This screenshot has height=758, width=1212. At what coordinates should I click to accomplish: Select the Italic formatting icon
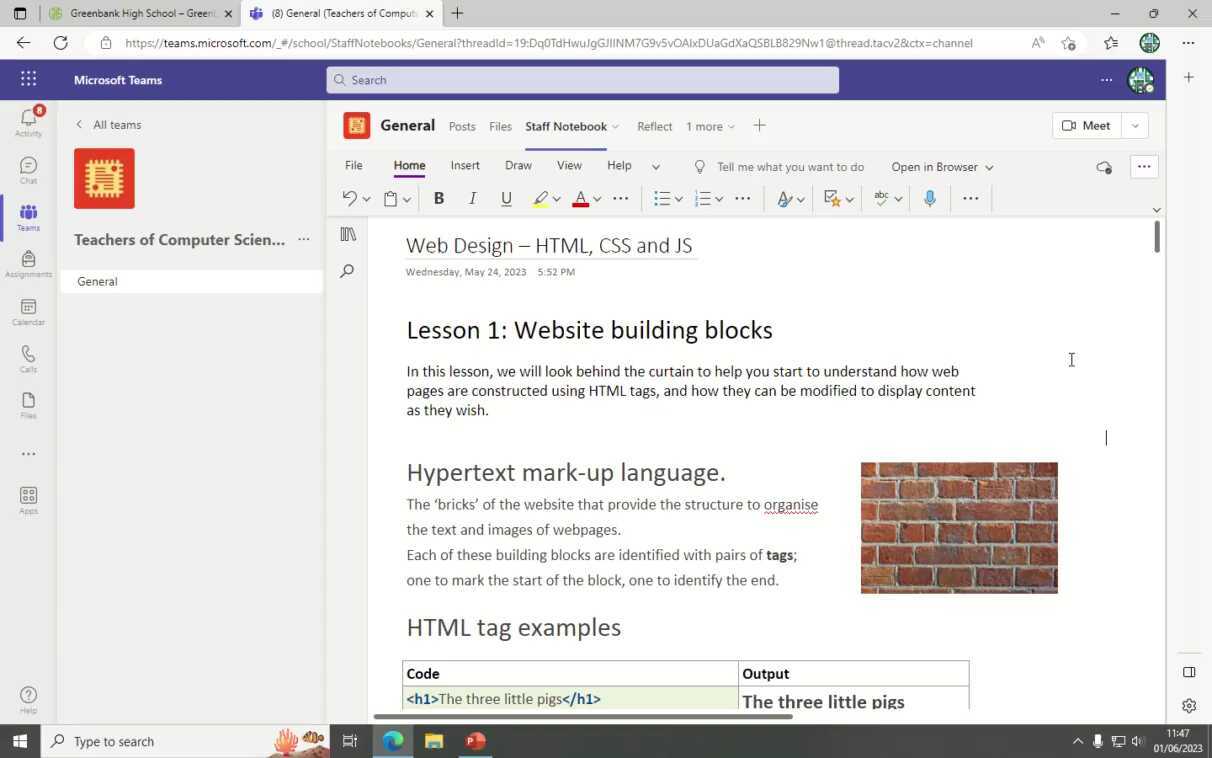(472, 199)
